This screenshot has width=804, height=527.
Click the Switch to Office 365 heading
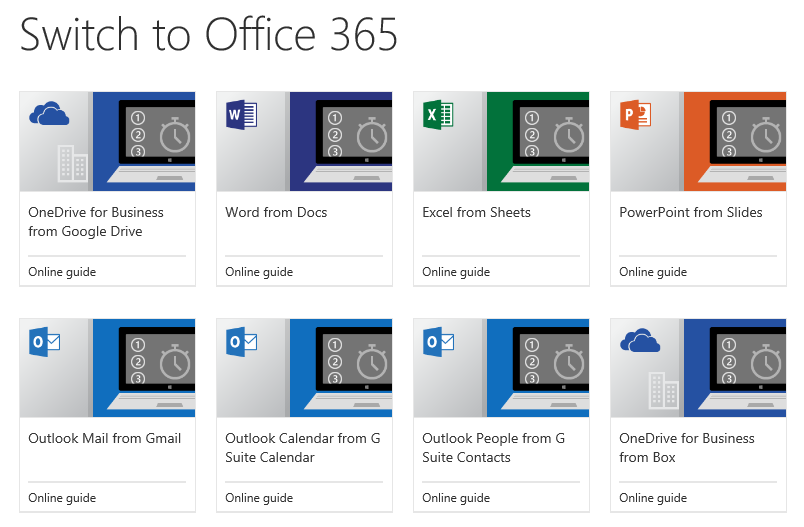(209, 34)
